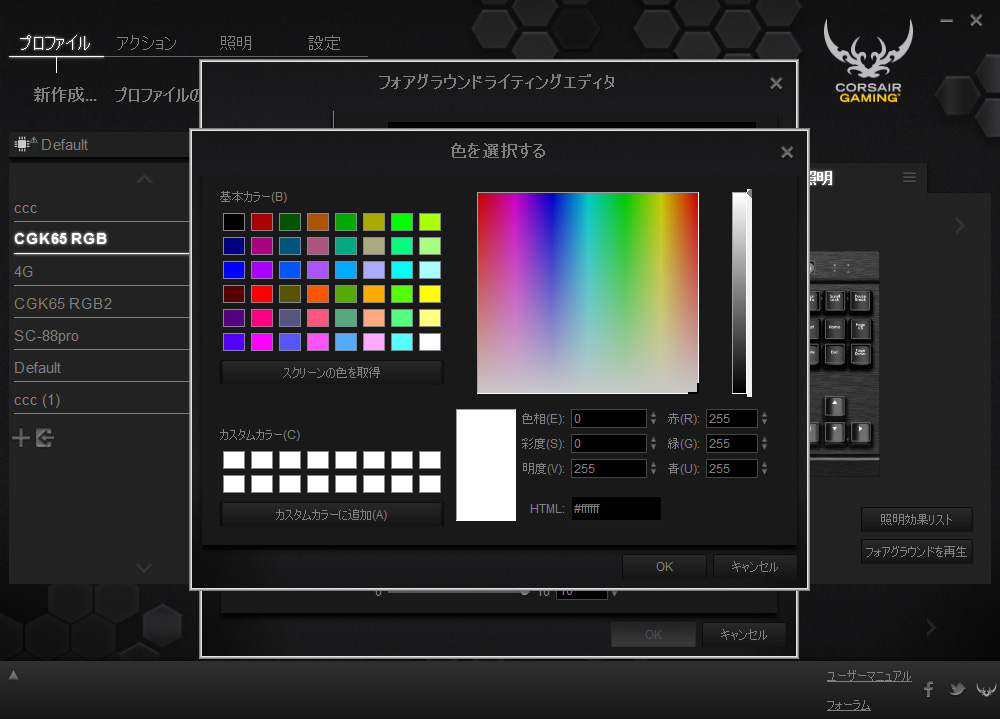This screenshot has height=719, width=1000.
Task: Select the 4G profile
Action: coord(101,271)
